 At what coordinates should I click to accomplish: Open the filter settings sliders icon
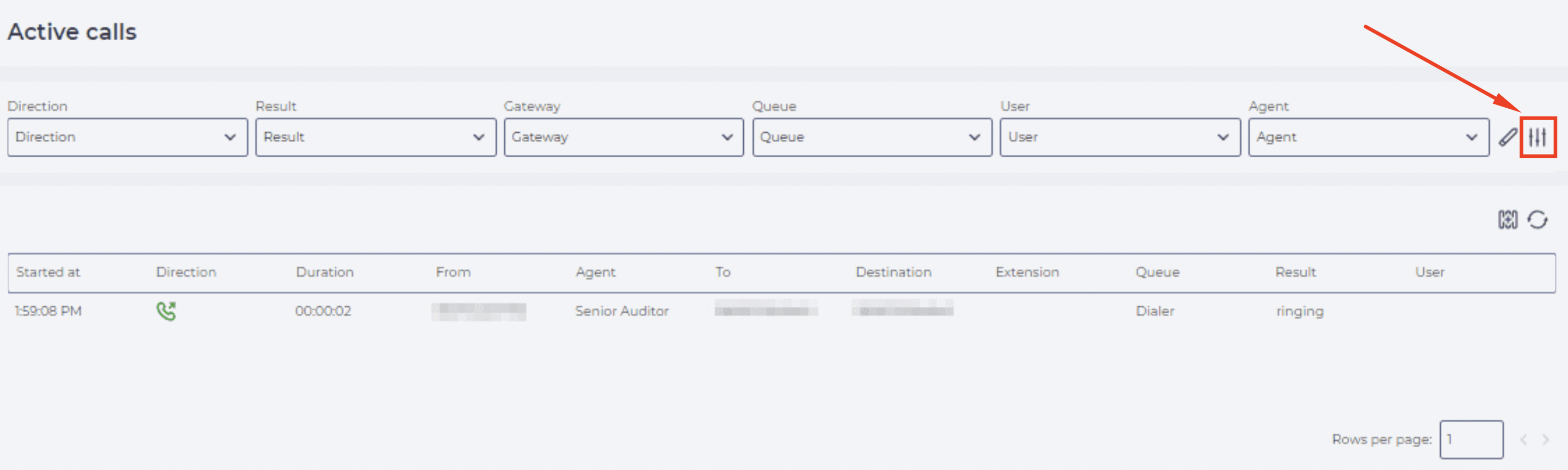point(1538,137)
